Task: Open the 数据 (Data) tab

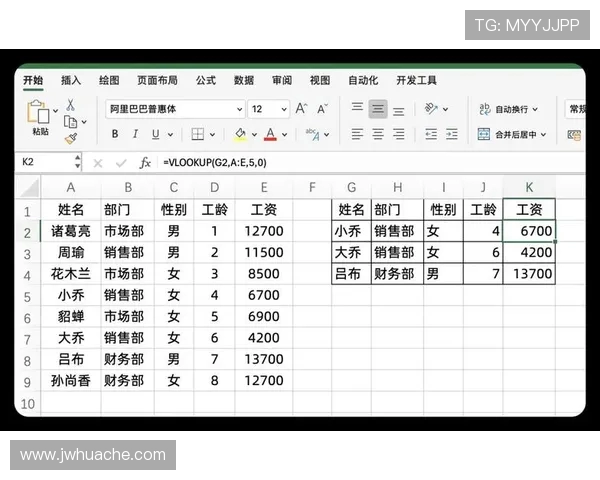Action: [244, 80]
